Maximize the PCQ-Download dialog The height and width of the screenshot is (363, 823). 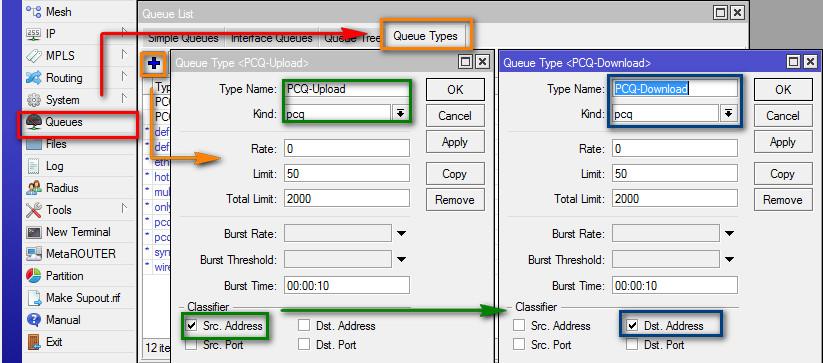click(x=794, y=62)
